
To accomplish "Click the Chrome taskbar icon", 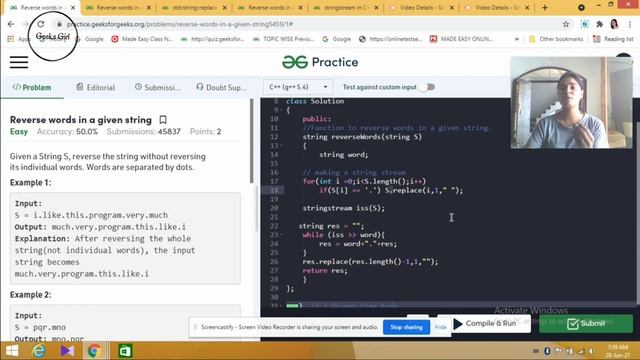I will (x=94, y=351).
